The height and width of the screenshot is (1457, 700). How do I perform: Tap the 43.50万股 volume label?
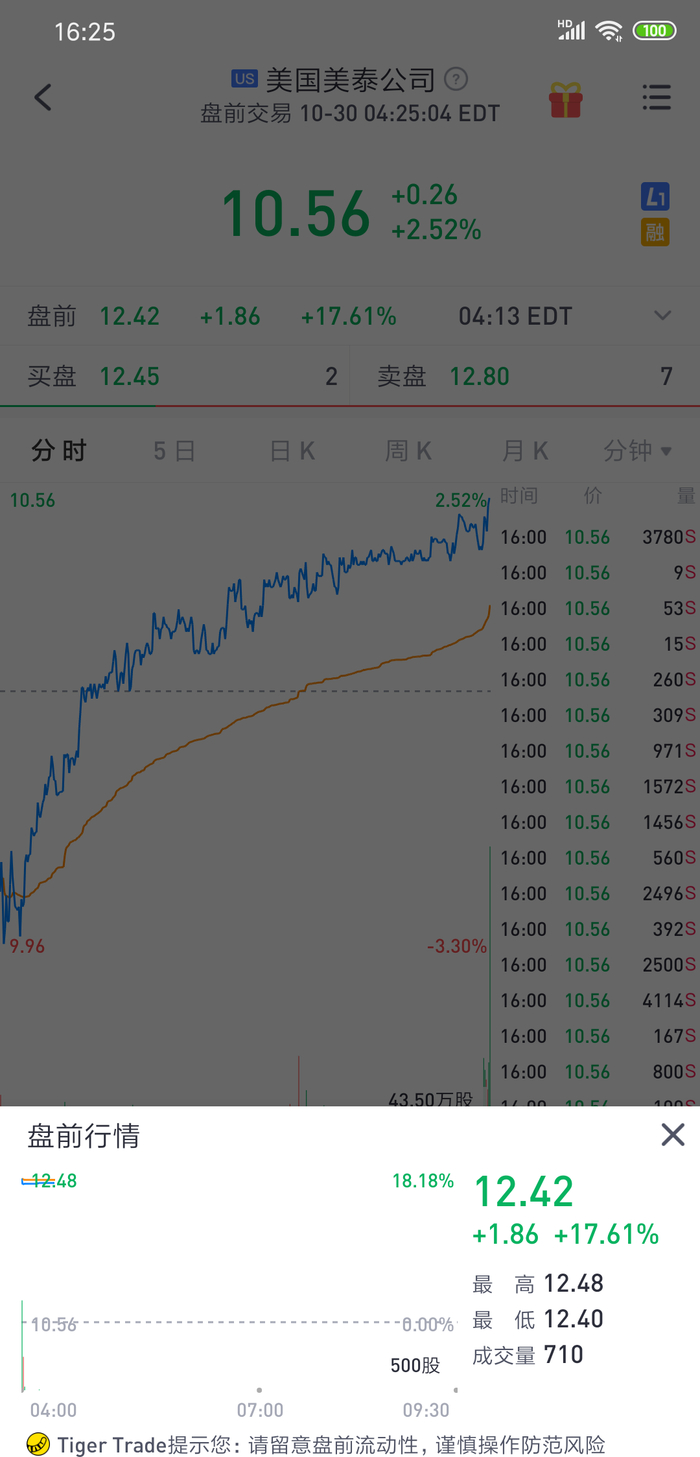coord(431,1099)
